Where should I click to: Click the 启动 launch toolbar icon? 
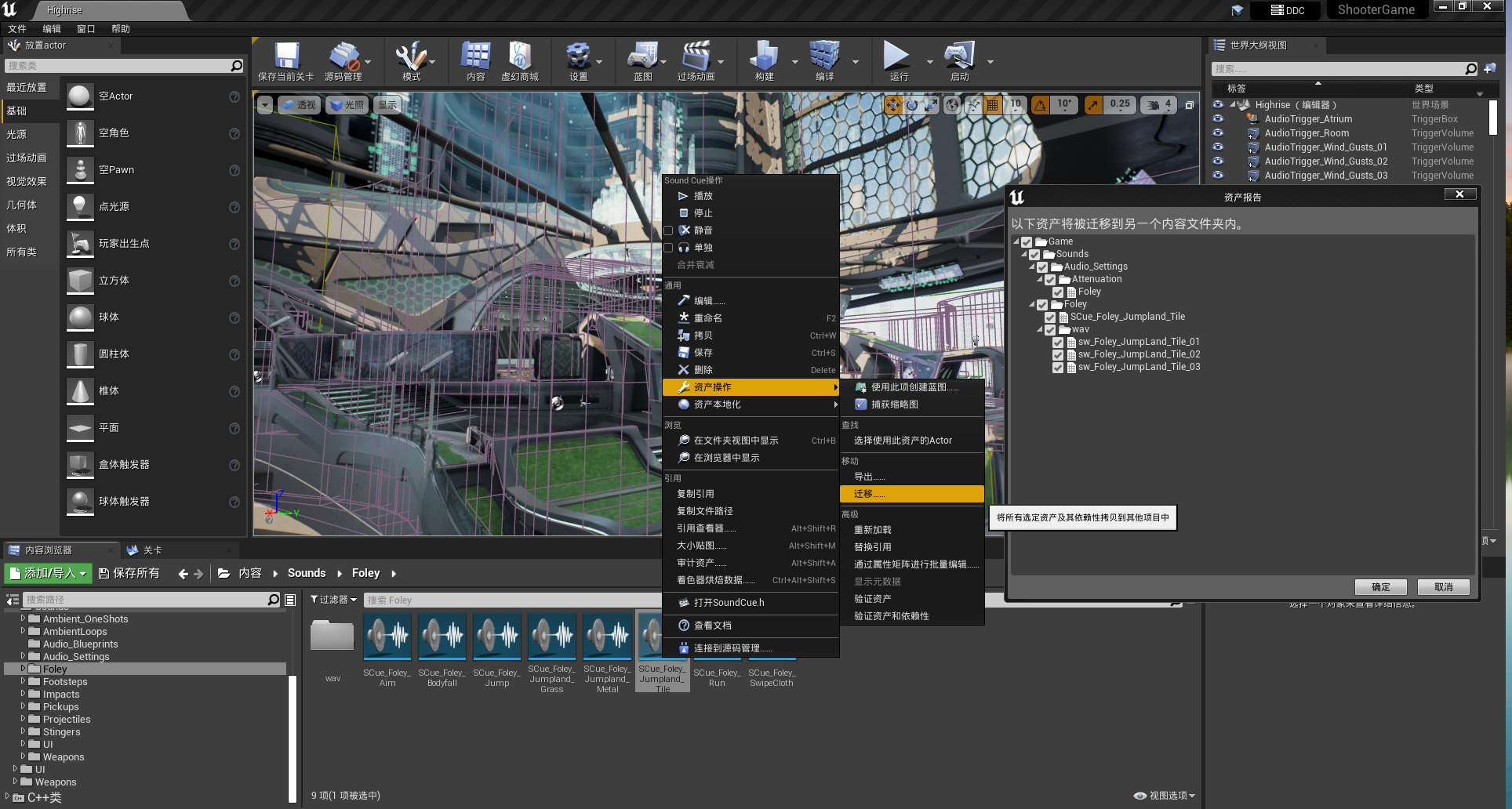click(960, 57)
